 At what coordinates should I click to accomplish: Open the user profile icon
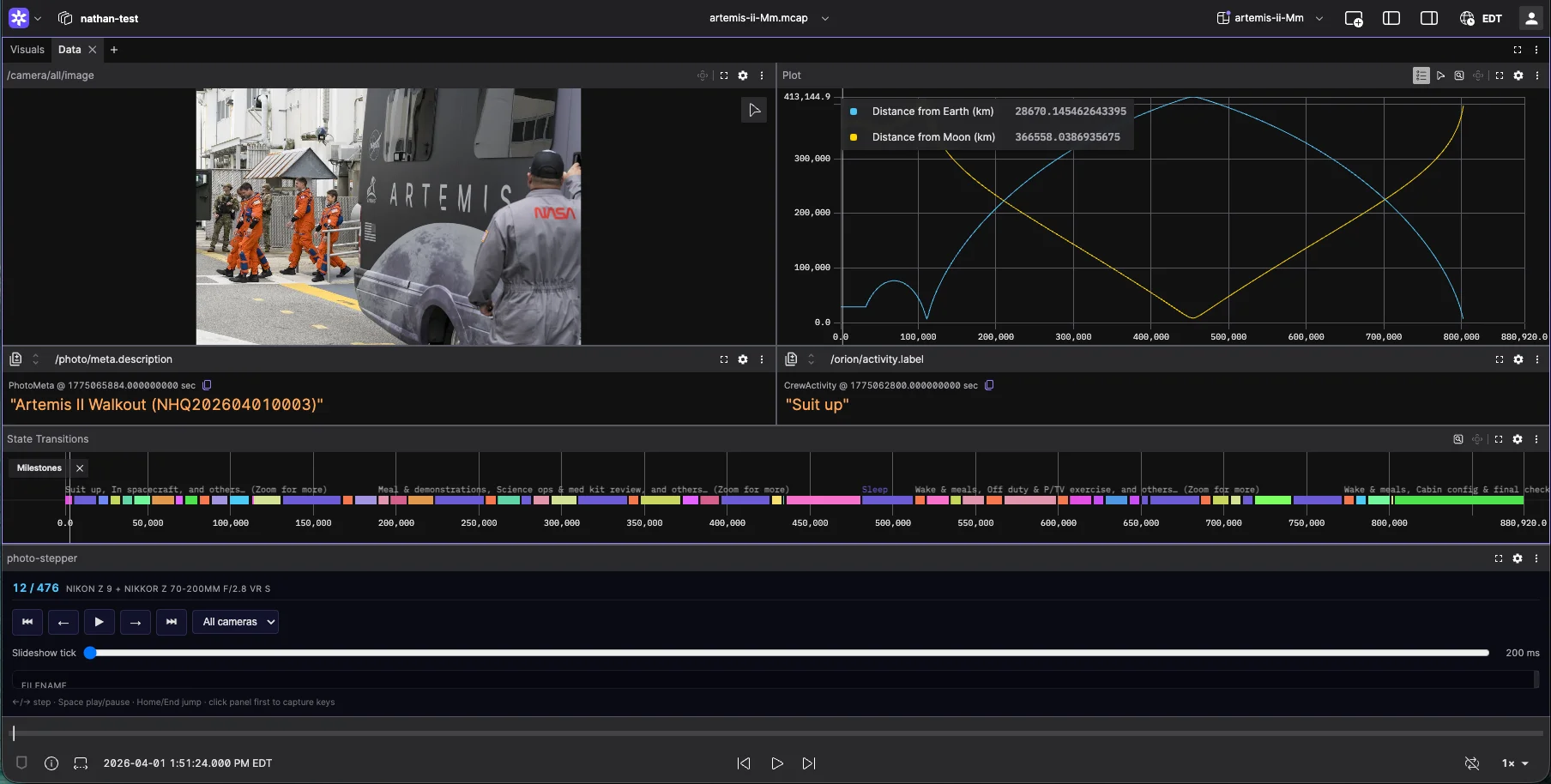(x=1531, y=18)
